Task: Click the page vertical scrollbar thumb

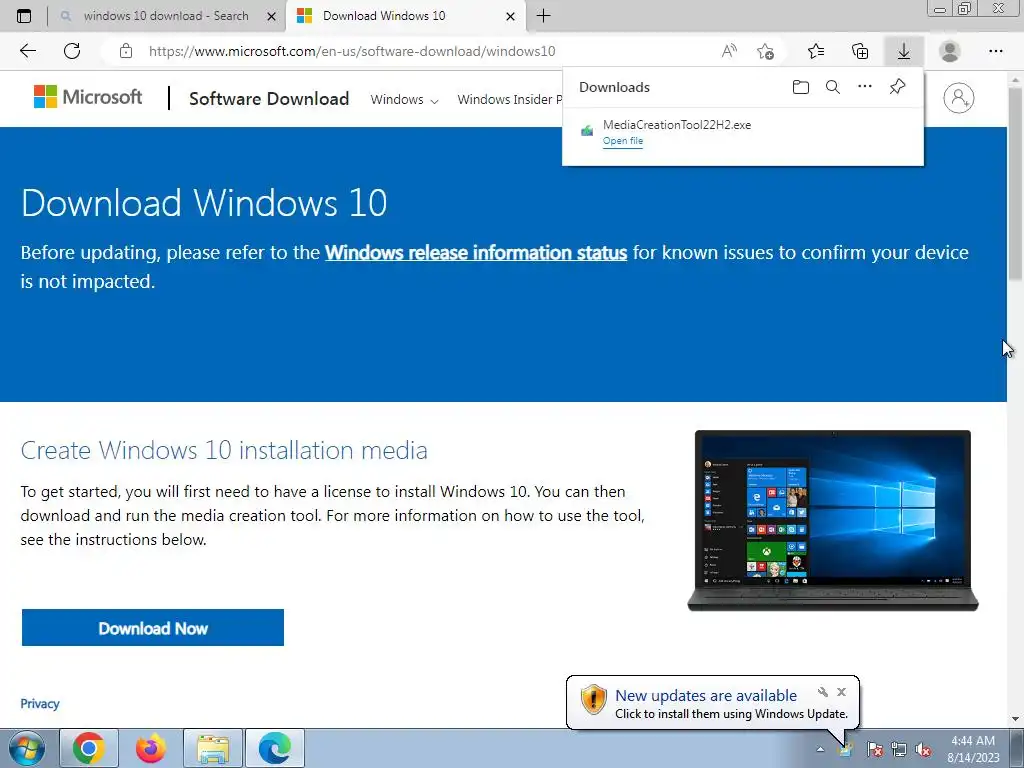Action: coord(1015,184)
